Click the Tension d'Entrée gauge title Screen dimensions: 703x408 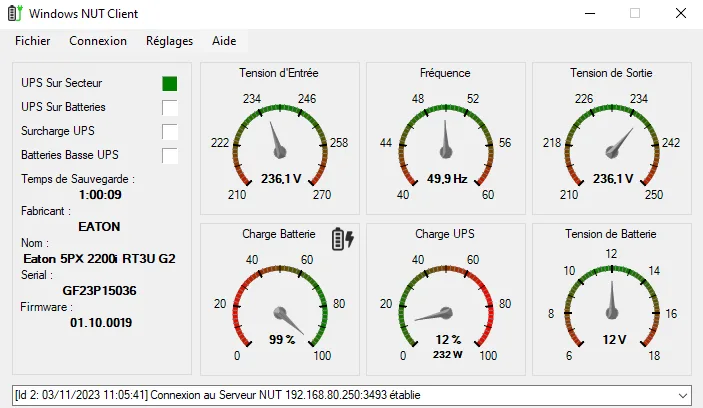click(x=279, y=73)
